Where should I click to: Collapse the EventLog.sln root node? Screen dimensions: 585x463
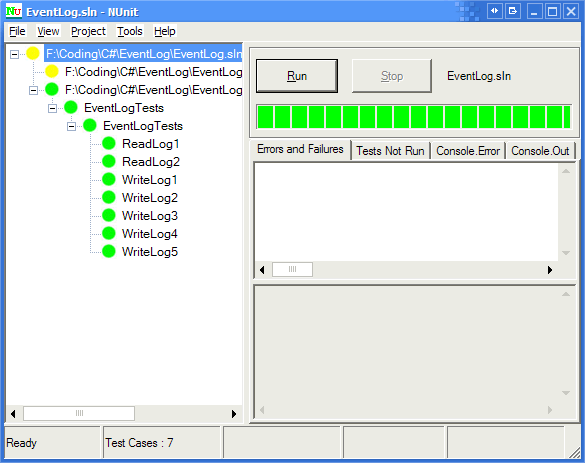tap(14, 54)
